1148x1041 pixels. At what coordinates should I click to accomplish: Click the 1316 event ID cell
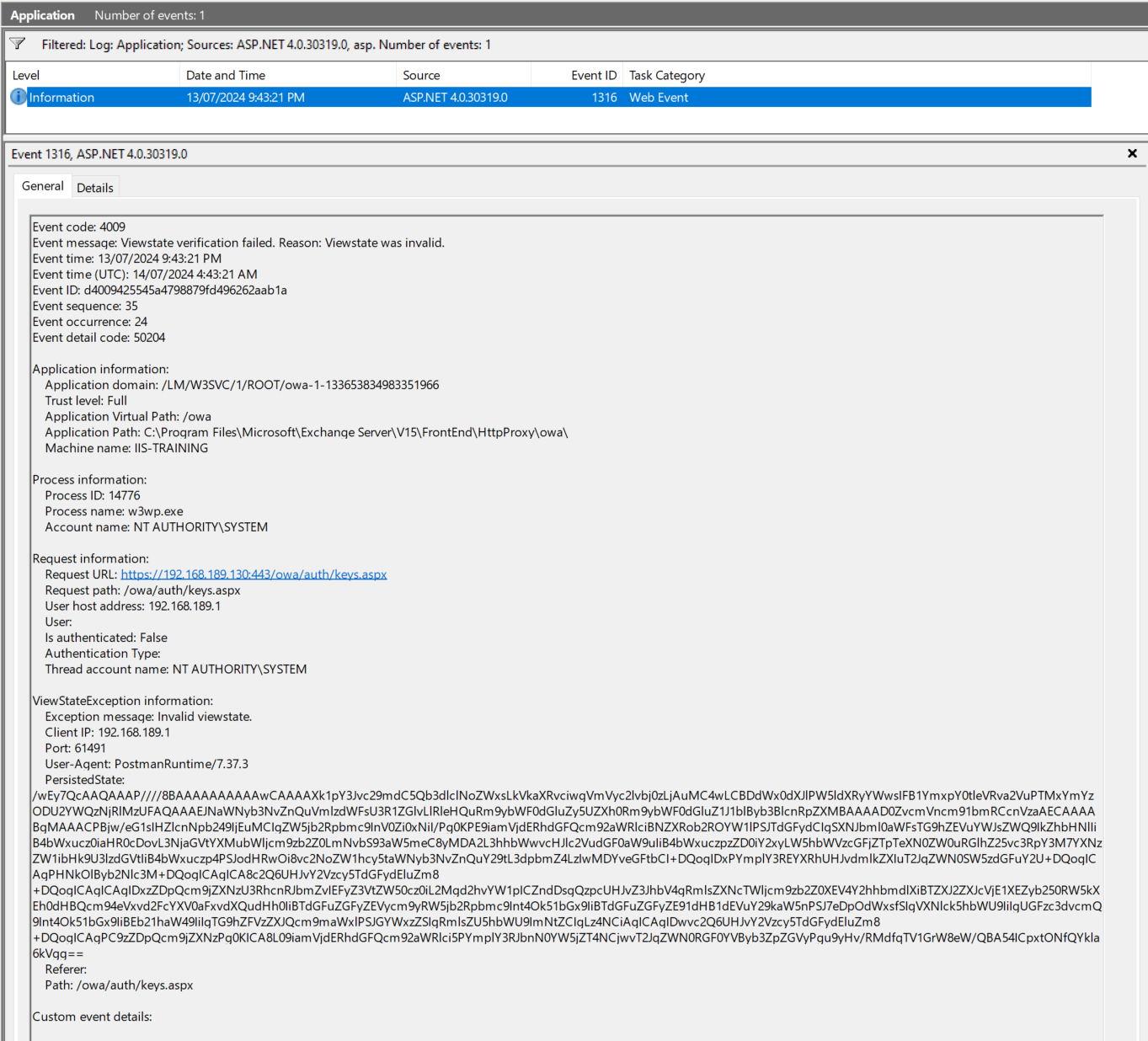click(x=604, y=98)
